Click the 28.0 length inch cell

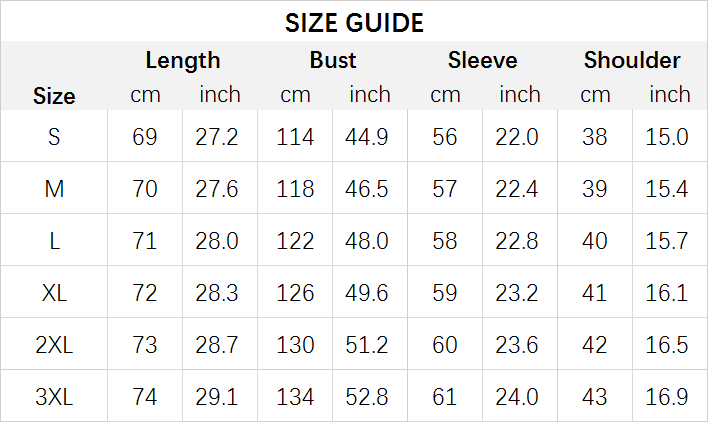[217, 241]
